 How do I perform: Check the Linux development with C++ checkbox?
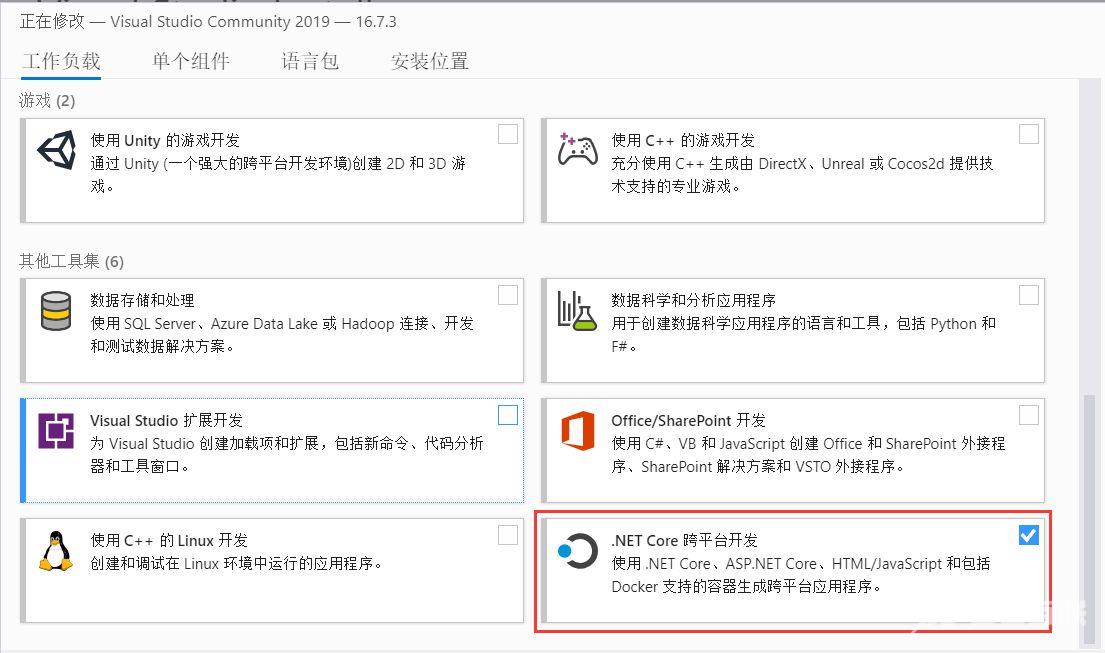(507, 535)
